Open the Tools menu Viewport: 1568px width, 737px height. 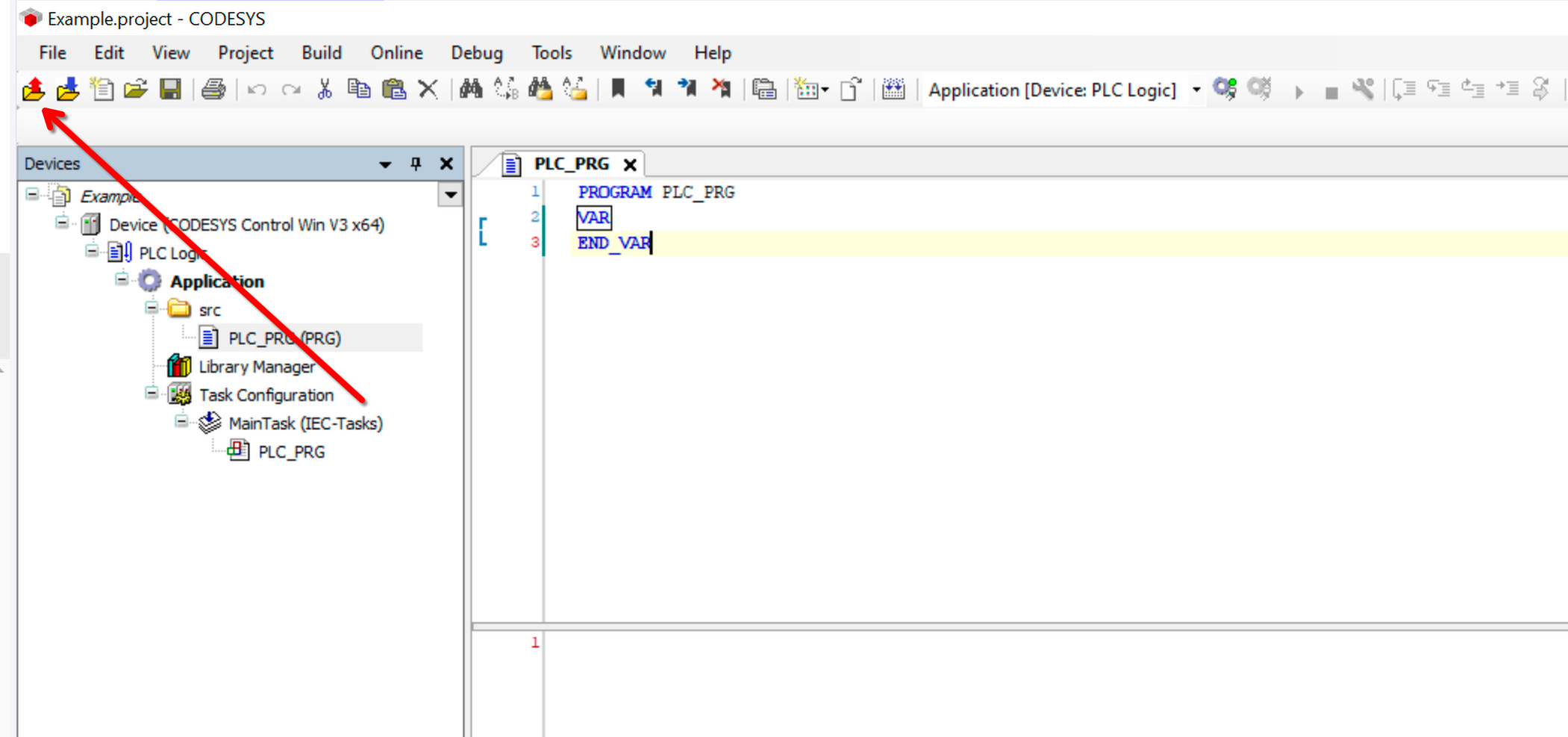pos(552,53)
